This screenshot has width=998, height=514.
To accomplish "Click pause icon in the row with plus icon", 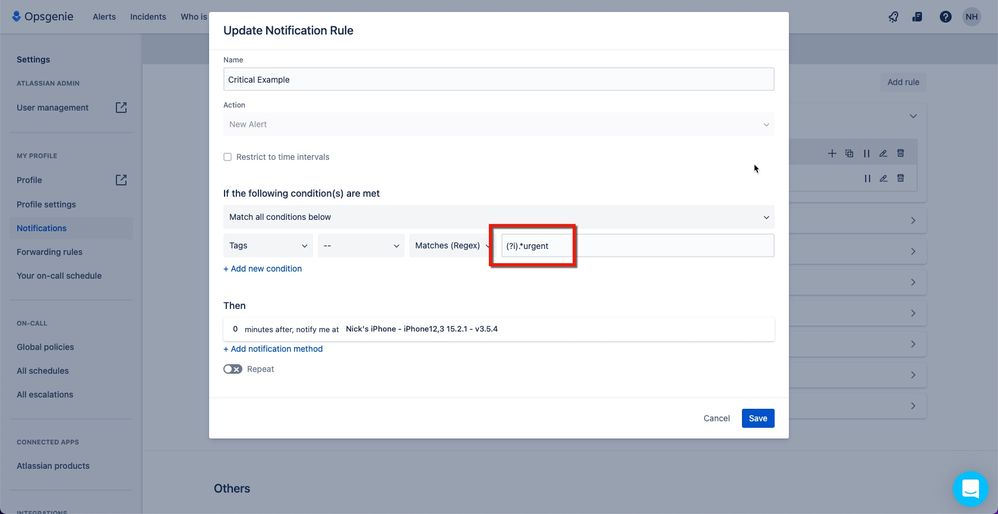I will pos(866,153).
